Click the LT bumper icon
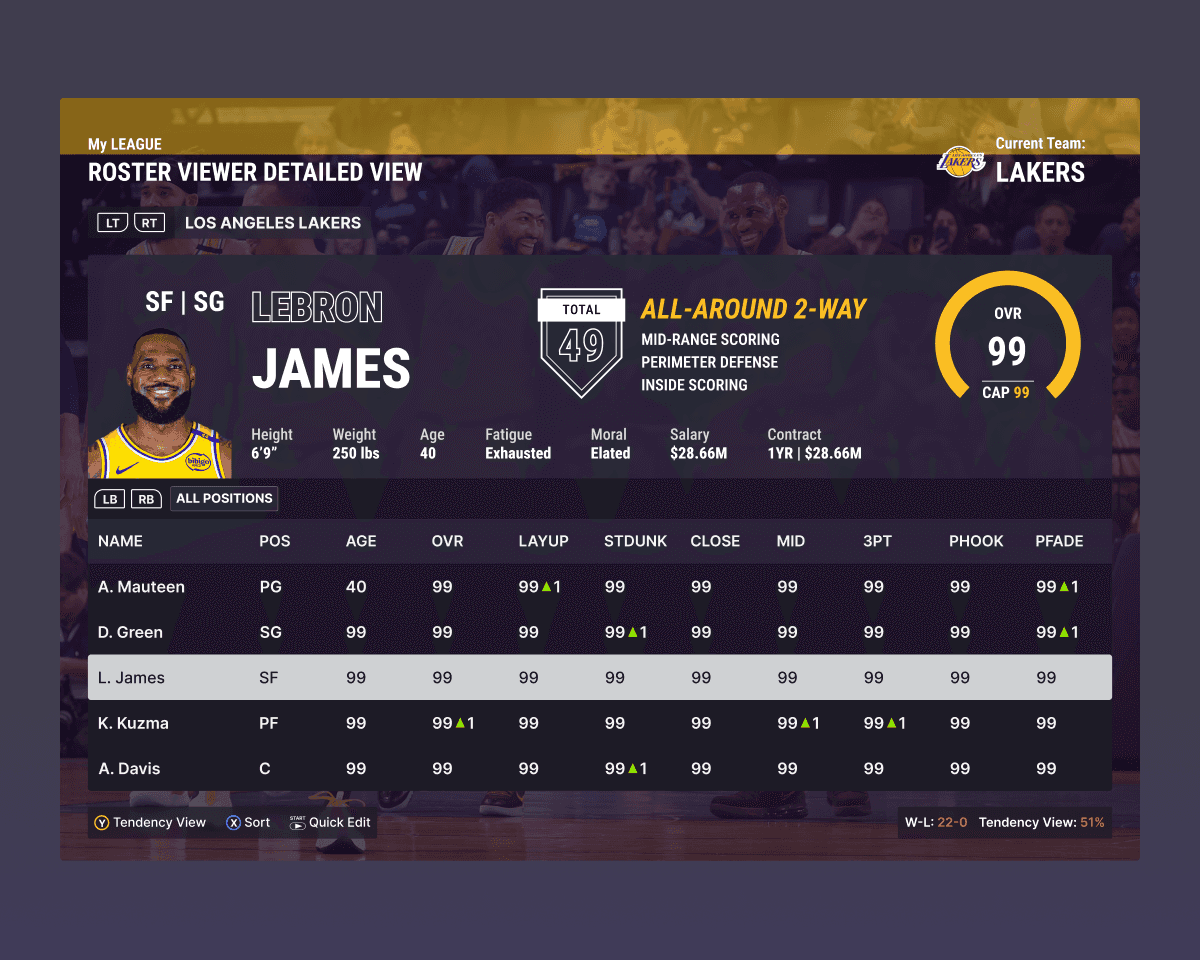1200x960 pixels. pyautogui.click(x=112, y=223)
